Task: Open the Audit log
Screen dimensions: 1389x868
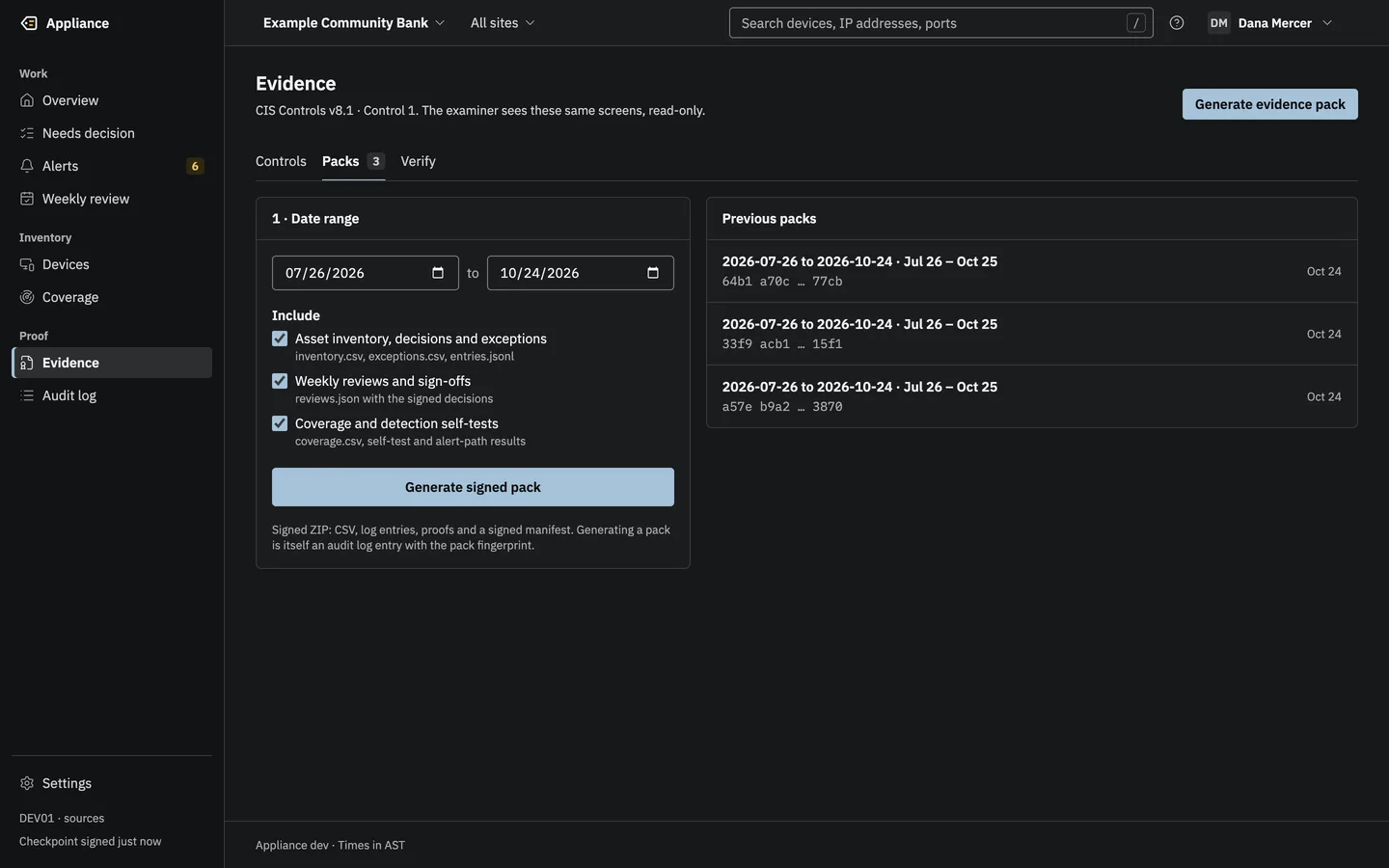Action: [x=112, y=395]
